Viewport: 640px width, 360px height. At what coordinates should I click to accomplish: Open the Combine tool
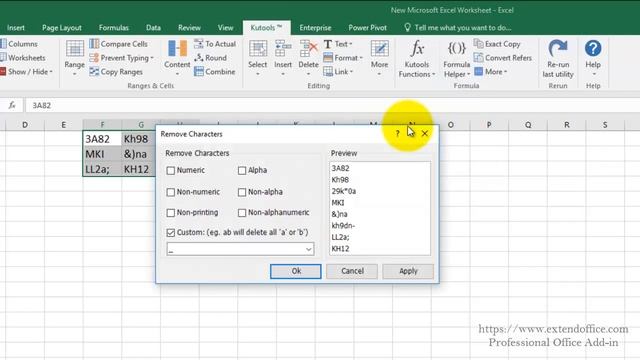(x=215, y=72)
